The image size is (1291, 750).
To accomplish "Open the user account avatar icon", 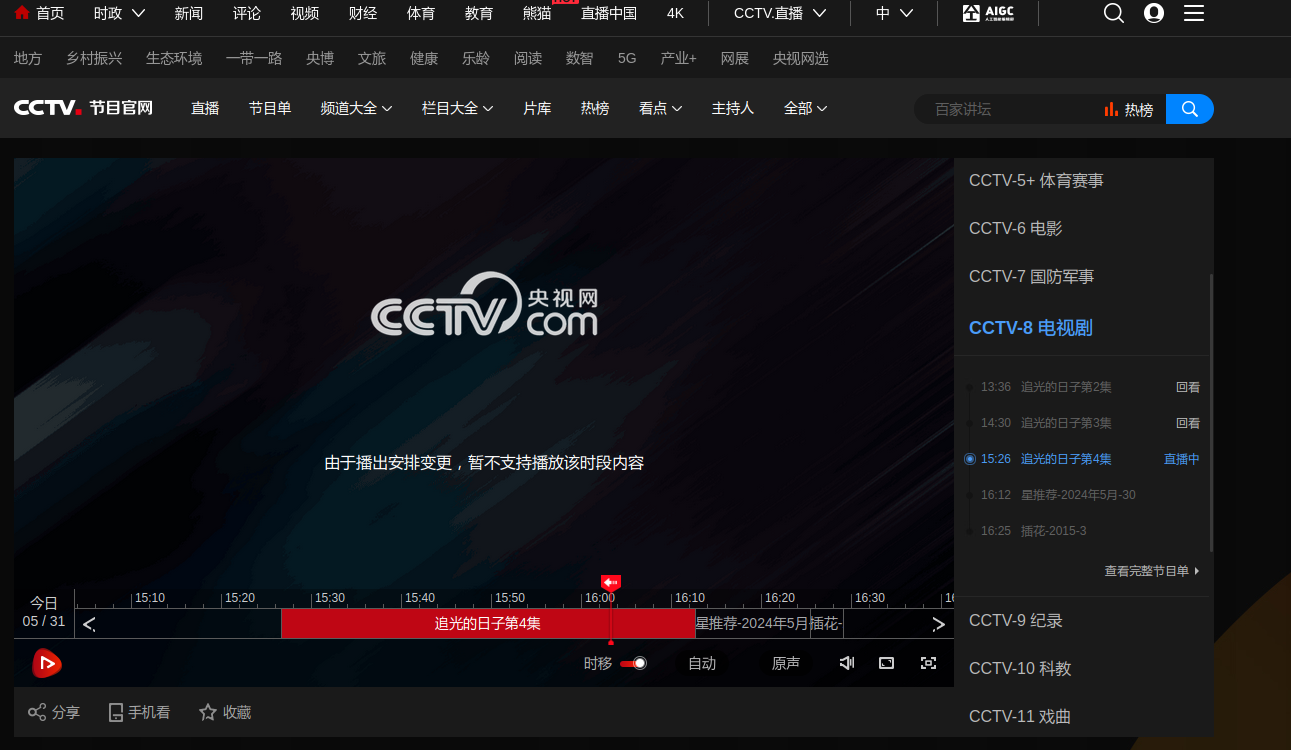I will pyautogui.click(x=1154, y=13).
